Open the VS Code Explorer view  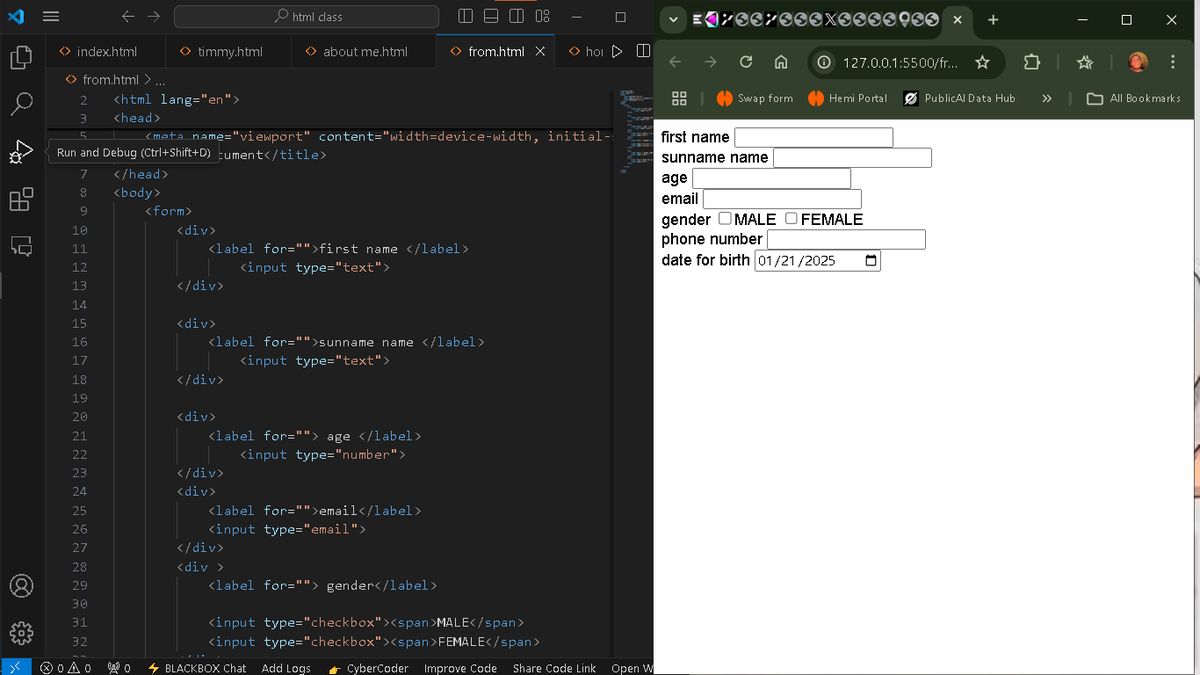pyautogui.click(x=22, y=57)
